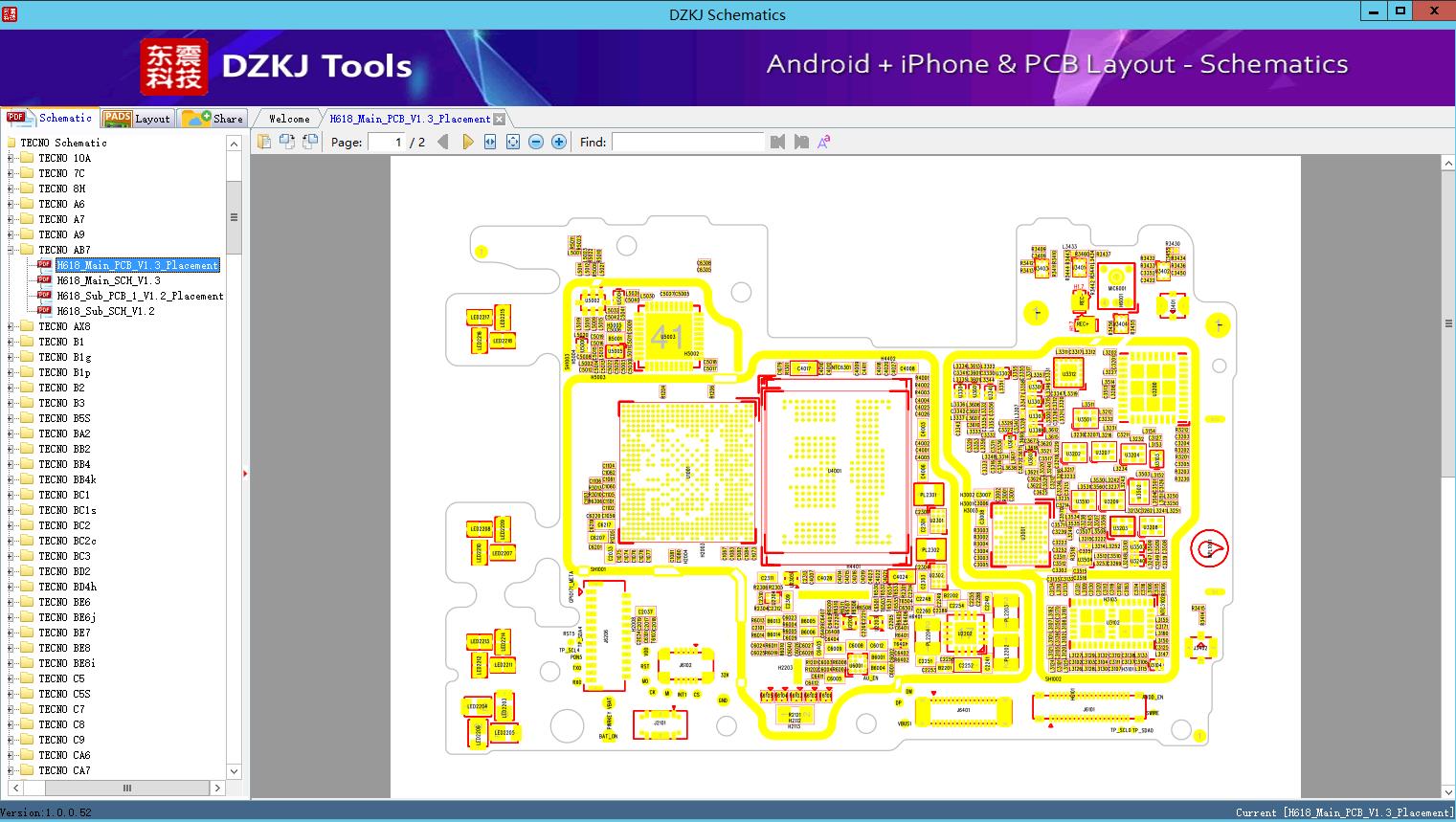This screenshot has width=1456, height=822.
Task: Expand the TECNO BE8i folder
Action: pyautogui.click(x=11, y=663)
